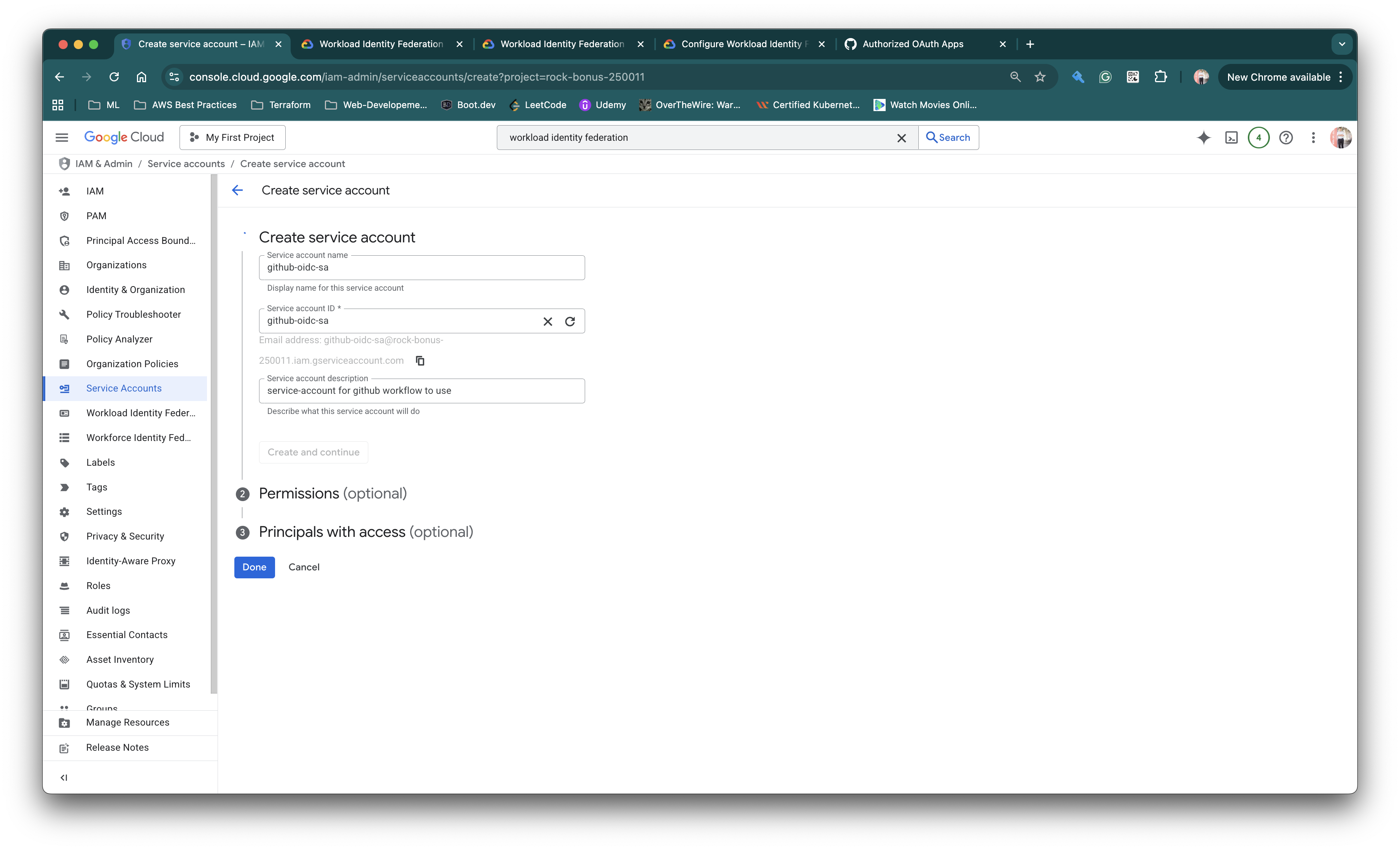Copy the service account email address
This screenshot has height=850, width=1400.
[420, 361]
